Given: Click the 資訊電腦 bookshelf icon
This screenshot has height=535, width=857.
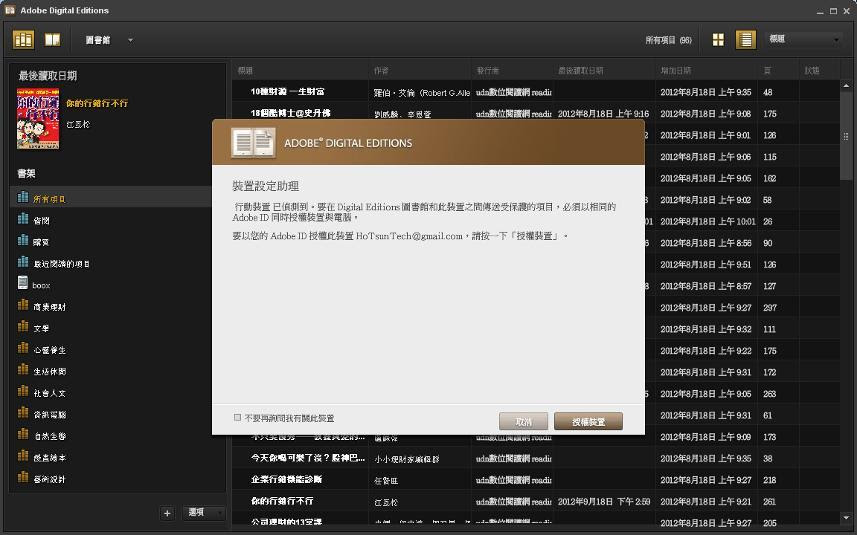Looking at the screenshot, I should coord(23,413).
